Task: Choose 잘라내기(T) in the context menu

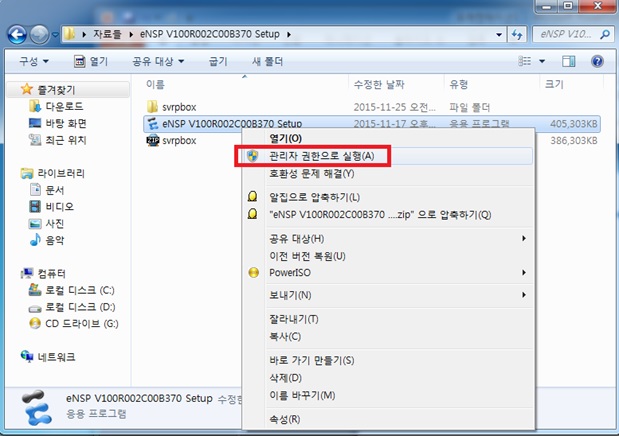Action: coord(388,319)
